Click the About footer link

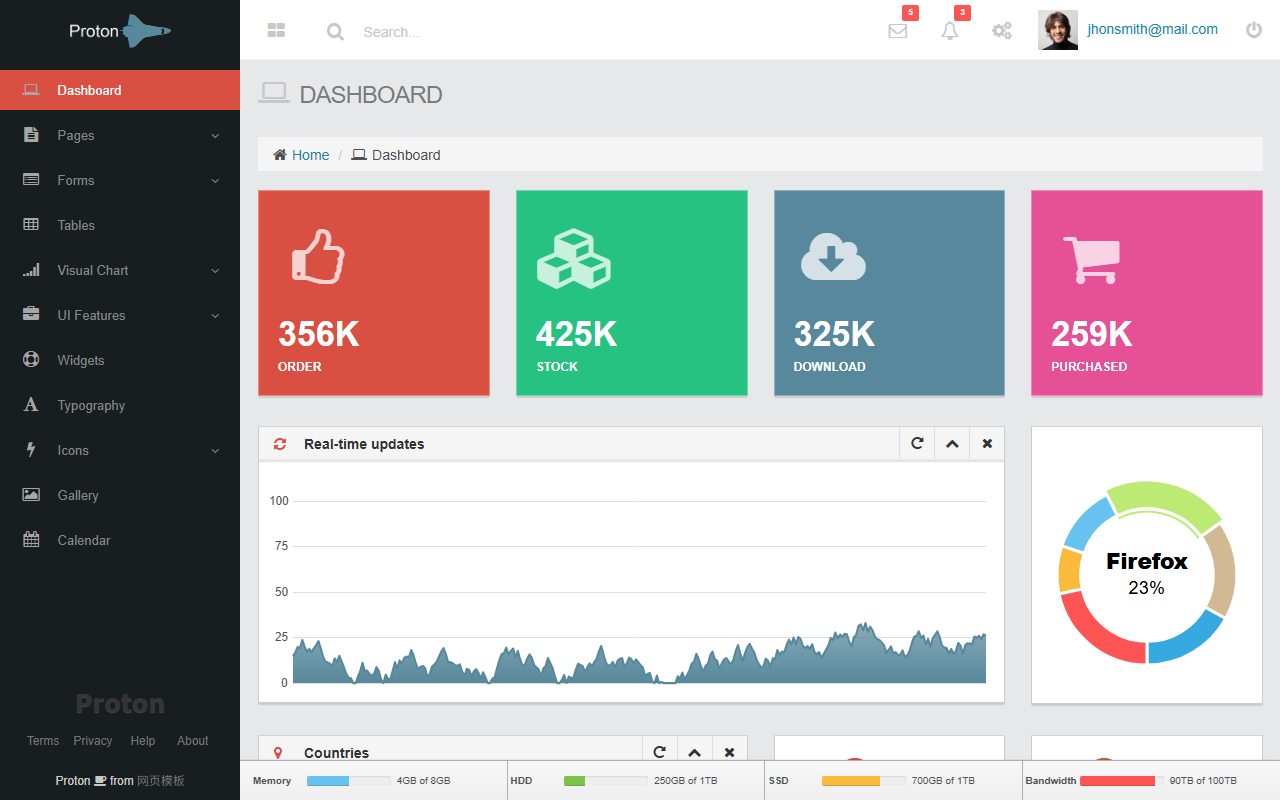click(193, 741)
